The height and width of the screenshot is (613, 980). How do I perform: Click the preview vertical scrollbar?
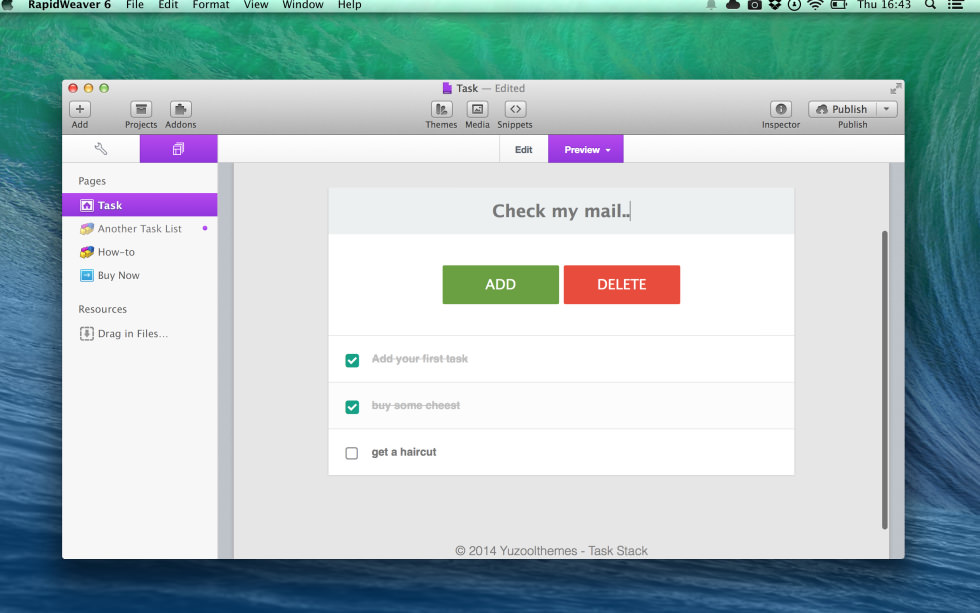pos(884,380)
